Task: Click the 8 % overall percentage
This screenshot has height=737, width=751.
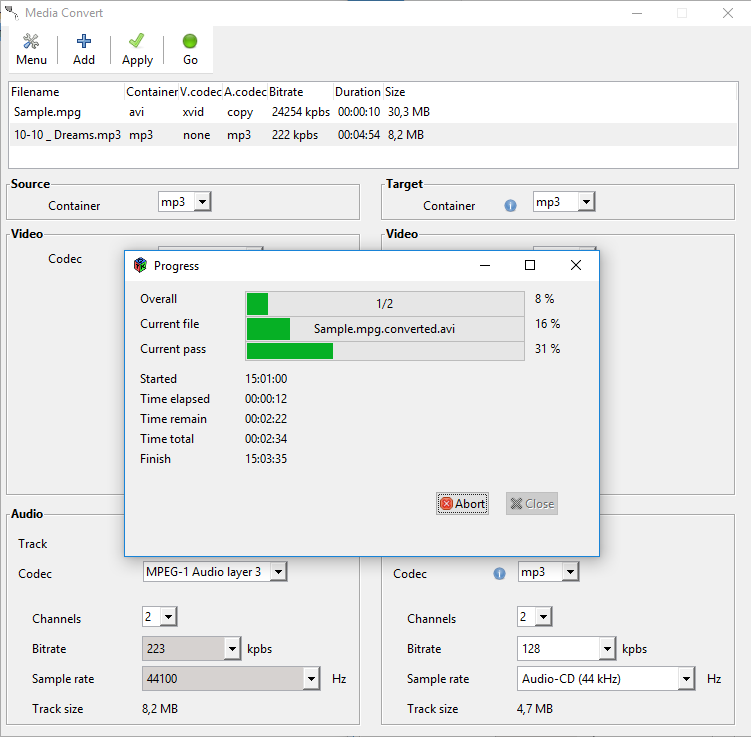Action: point(545,299)
